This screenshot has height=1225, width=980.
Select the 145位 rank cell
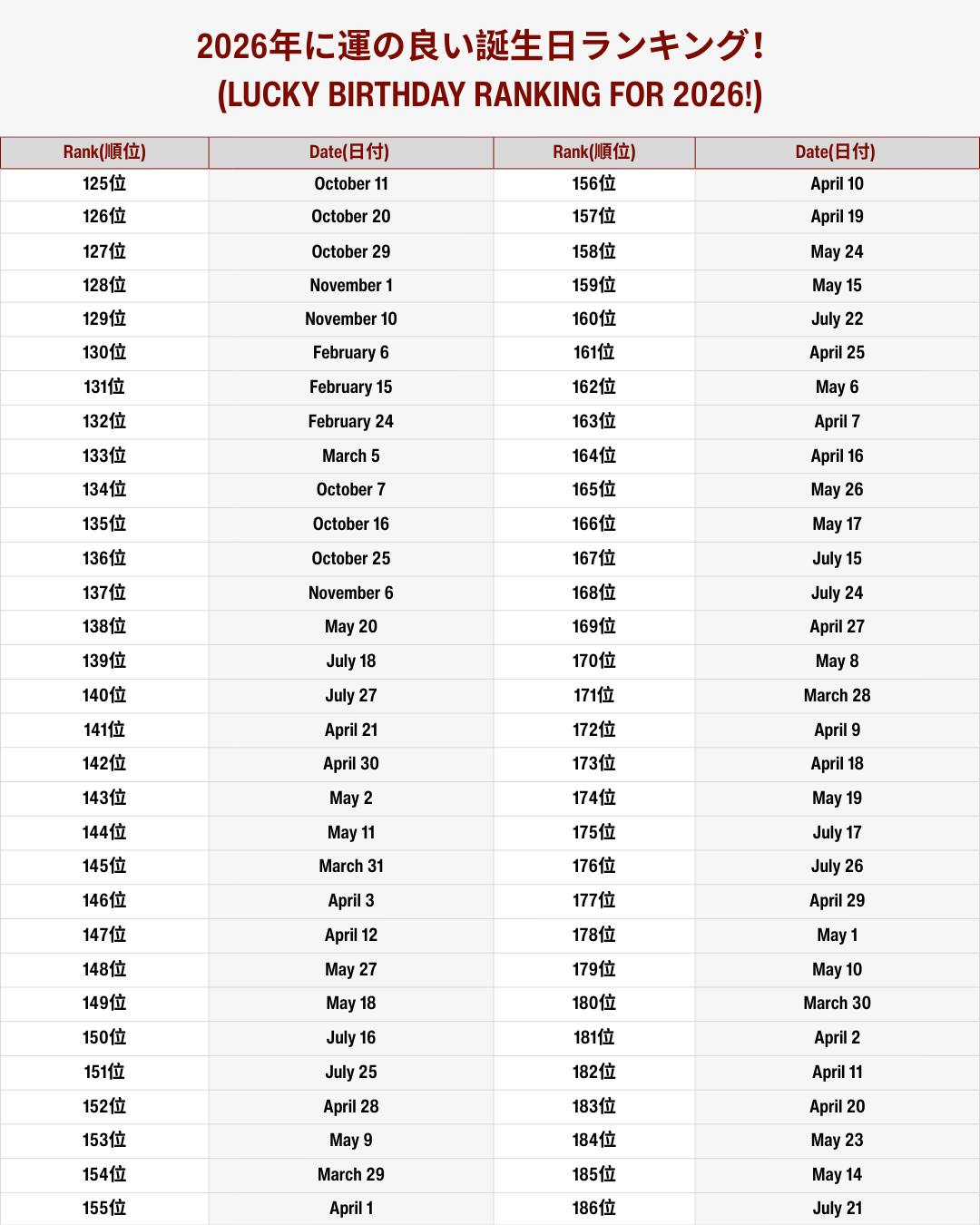[104, 867]
